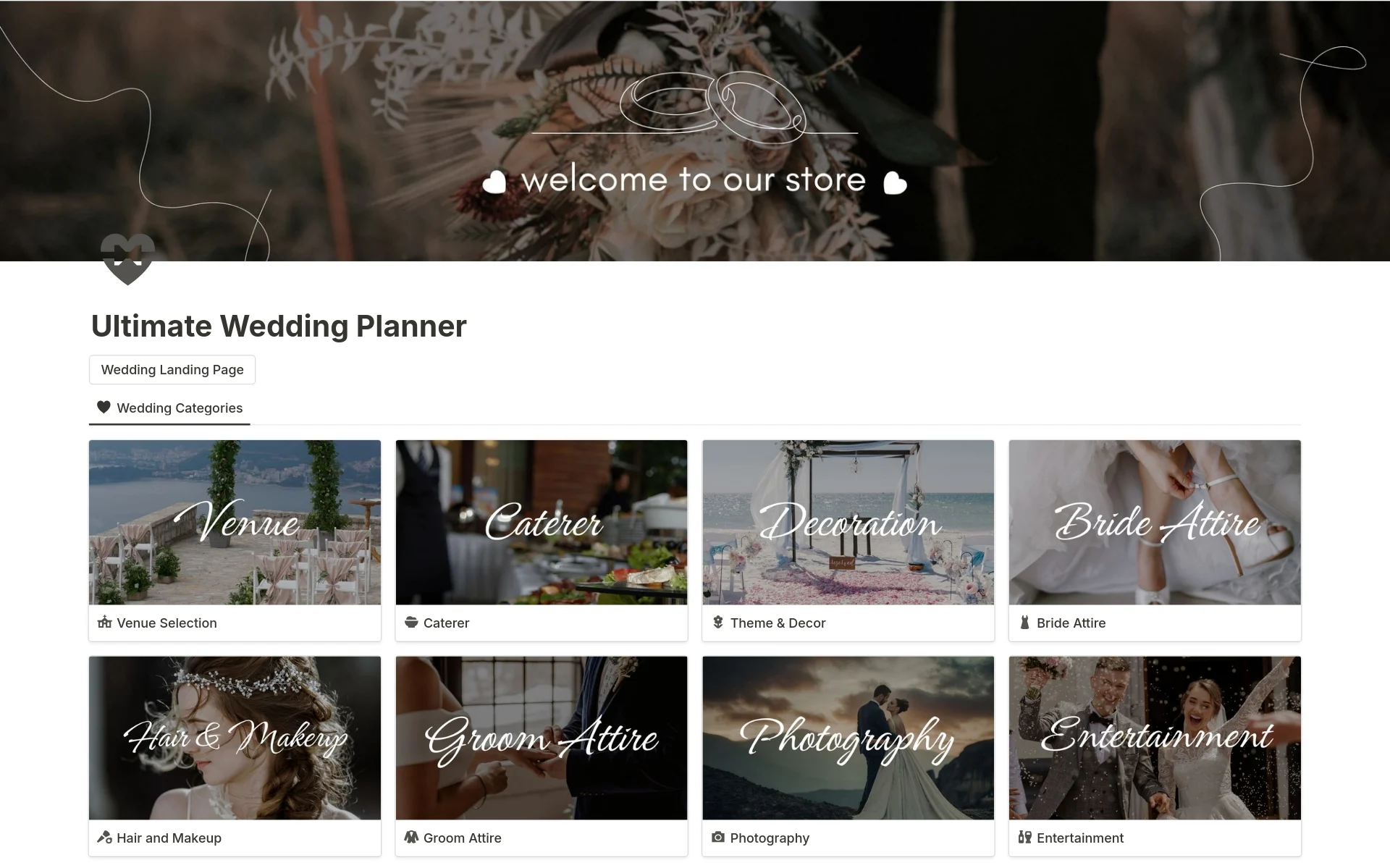Image resolution: width=1390 pixels, height=868 pixels.
Task: Click the Venue Selection castle icon
Action: pyautogui.click(x=104, y=622)
